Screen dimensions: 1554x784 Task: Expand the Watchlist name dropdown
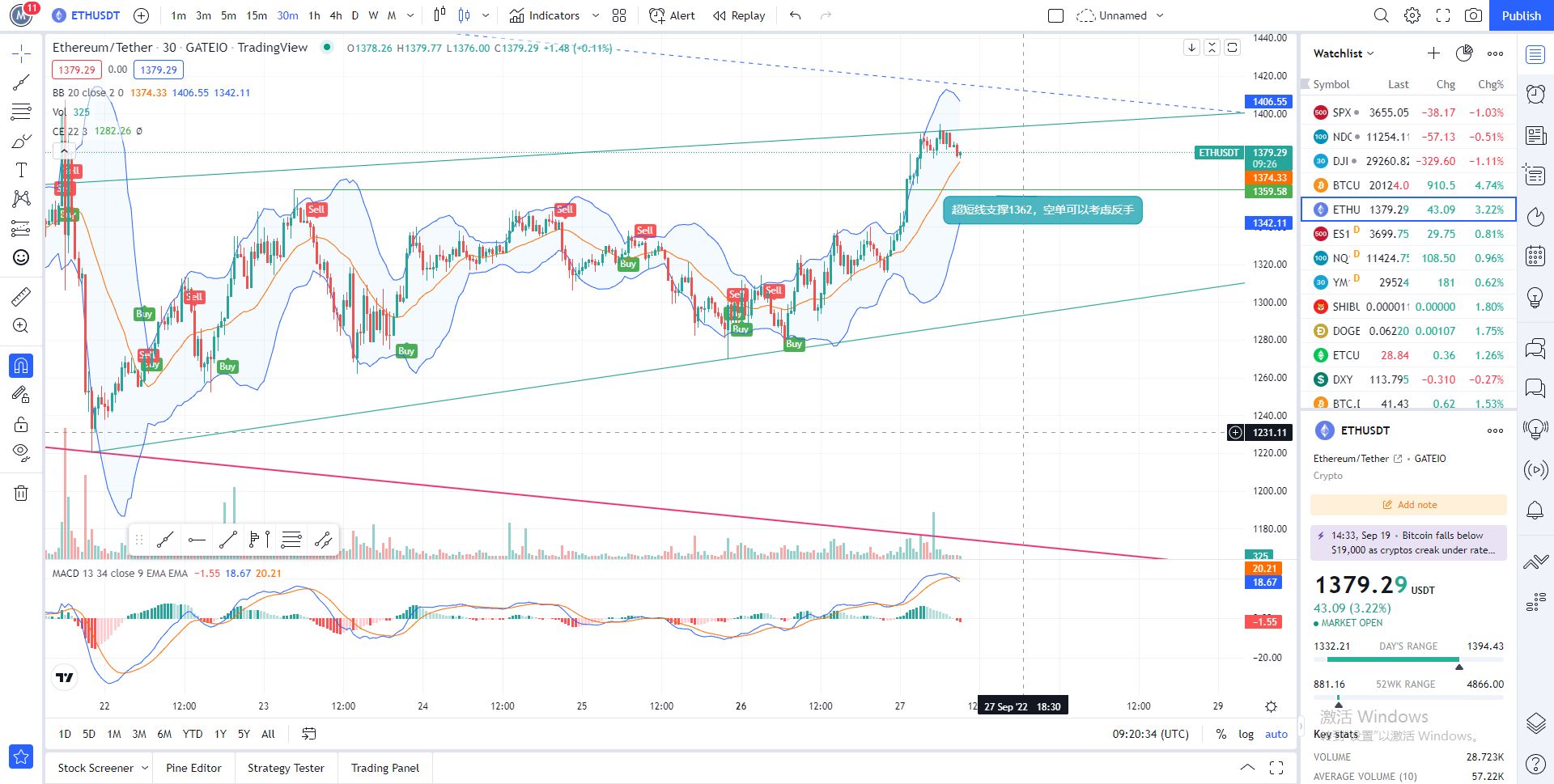click(1370, 53)
